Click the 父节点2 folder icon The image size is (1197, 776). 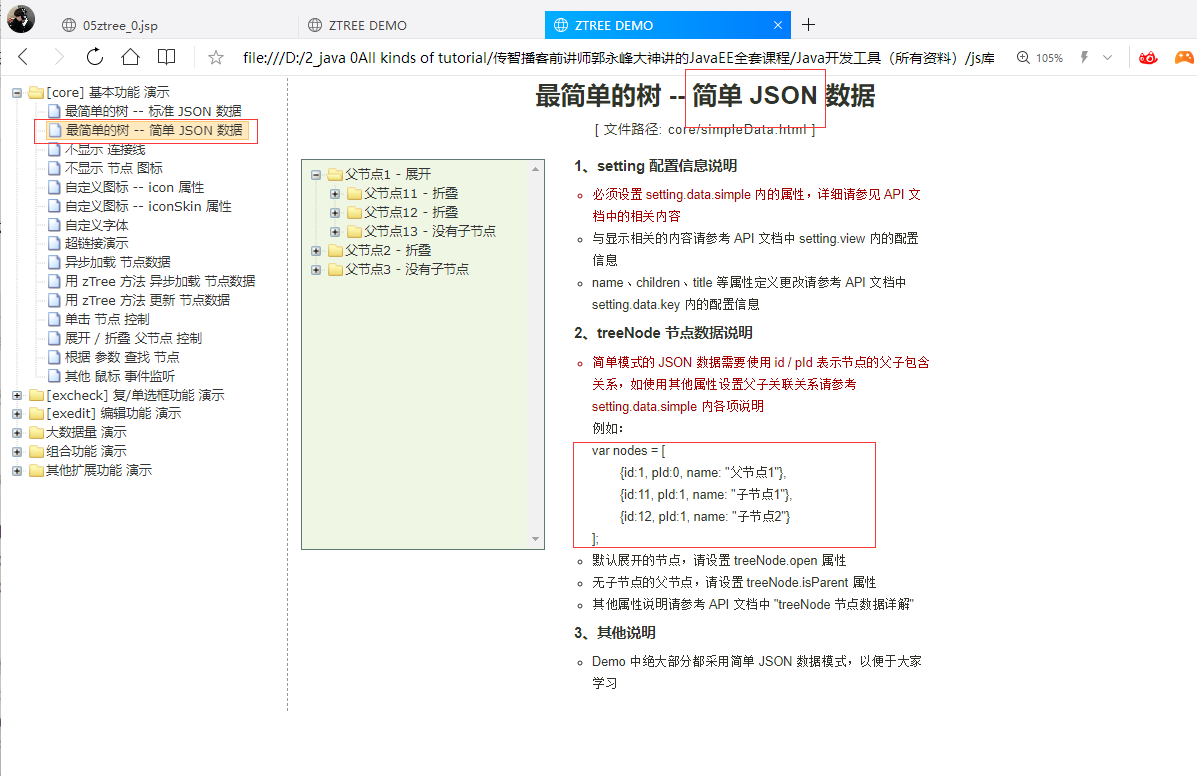pyautogui.click(x=335, y=251)
